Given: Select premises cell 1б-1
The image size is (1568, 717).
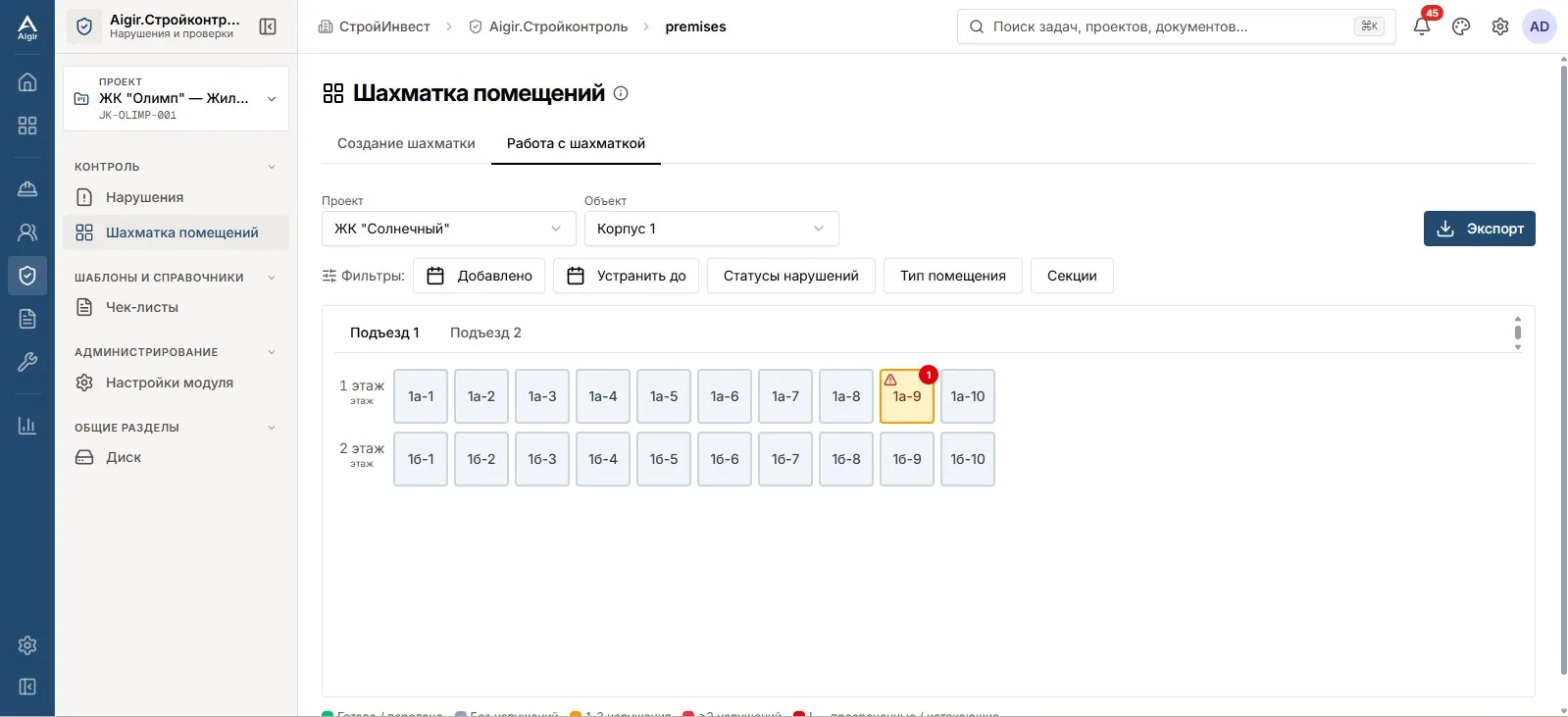Looking at the screenshot, I should 421,459.
